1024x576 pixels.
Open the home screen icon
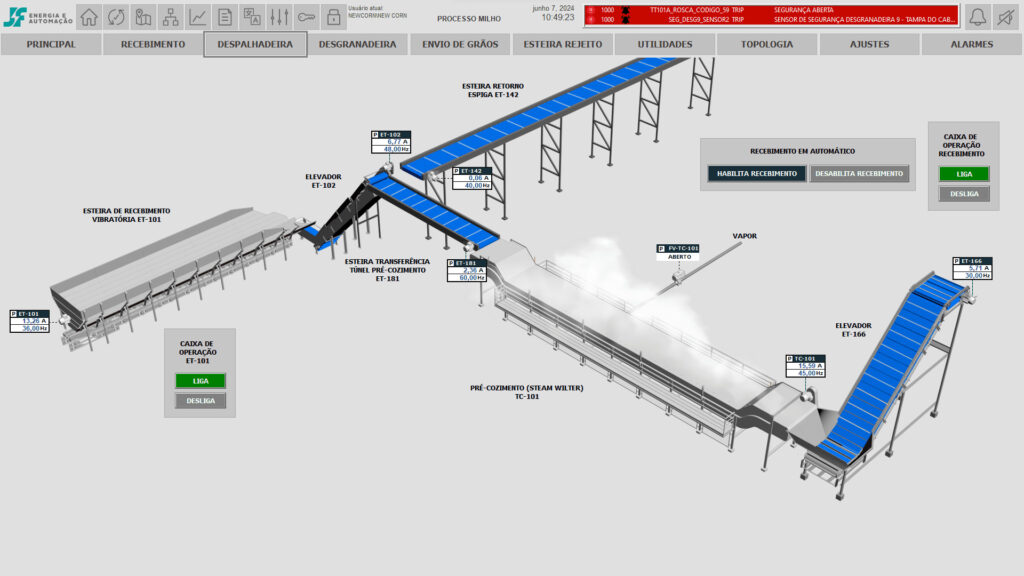[x=89, y=17]
